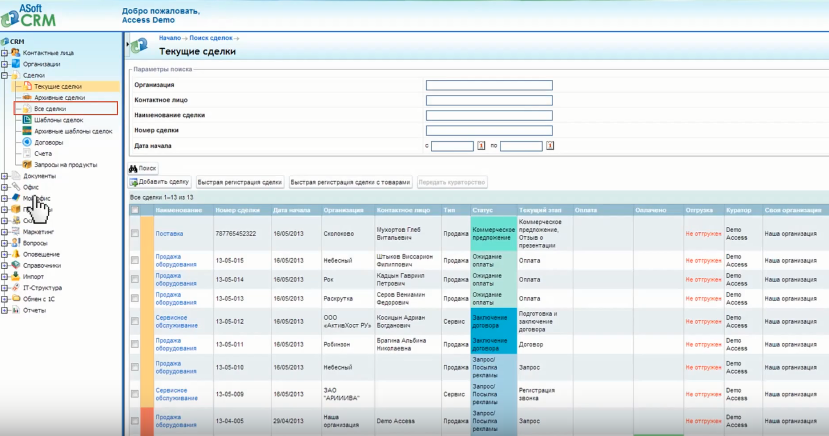
Task: Click the IT-Структура tree icon
Action: 16,288
